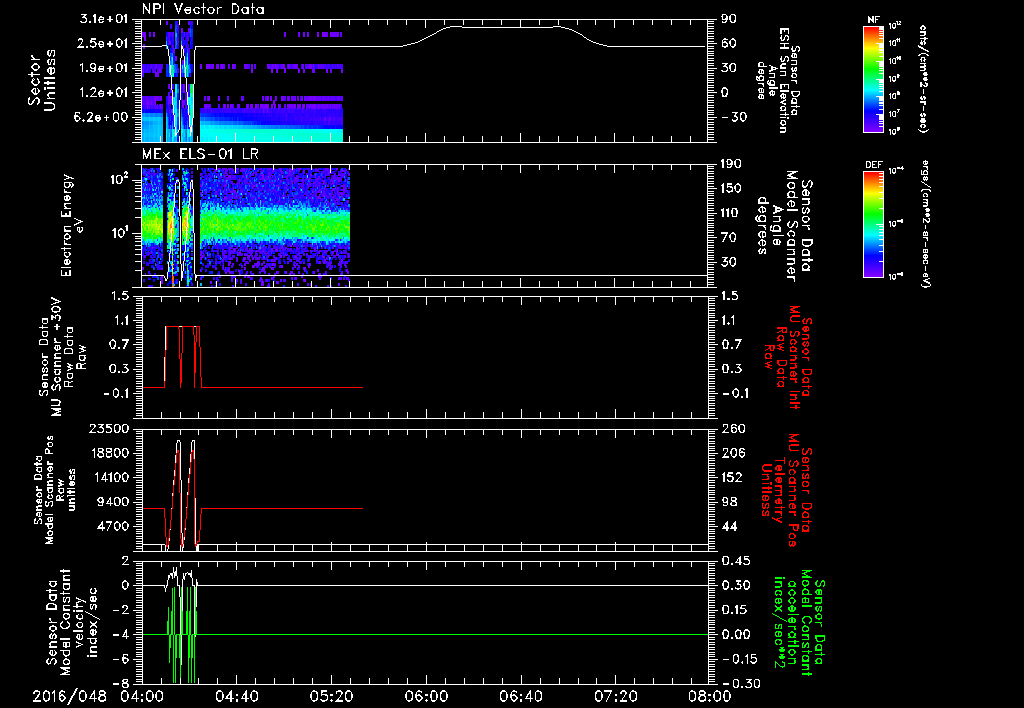
Task: Click the green acceleration spikes trace
Action: 182,634
